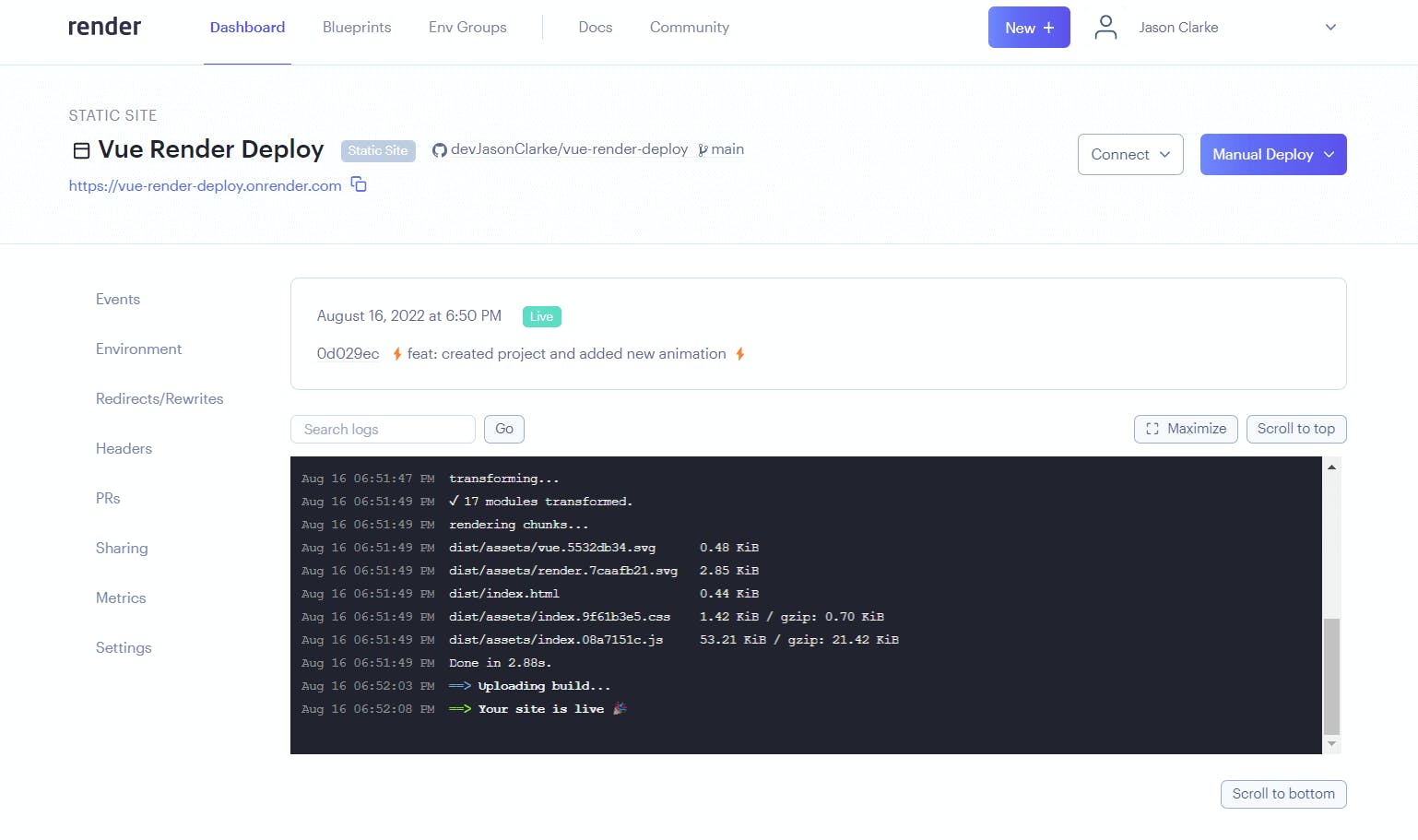Click the GitHub icon next to the repo name
This screenshot has height=840, width=1418.
440,150
